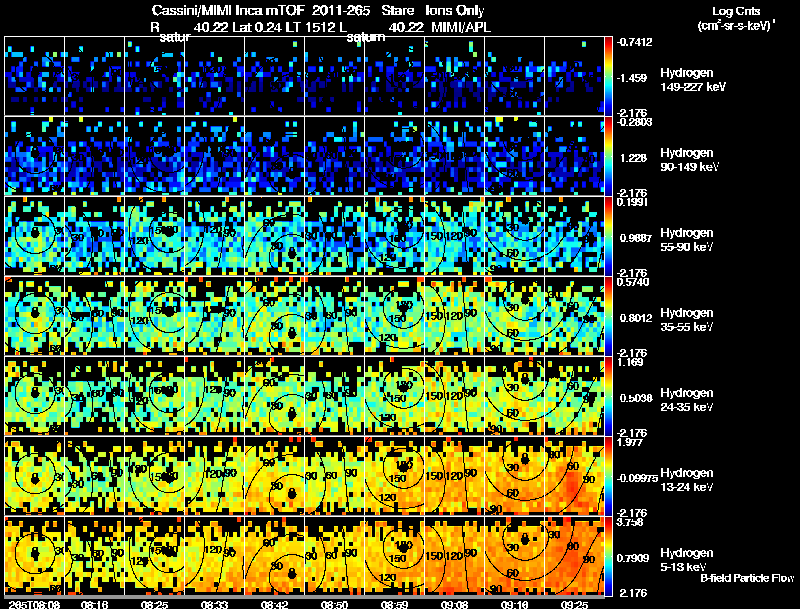800x609 pixels.
Task: Select the Hydrogen 35-55 keV label
Action: click(x=686, y=320)
